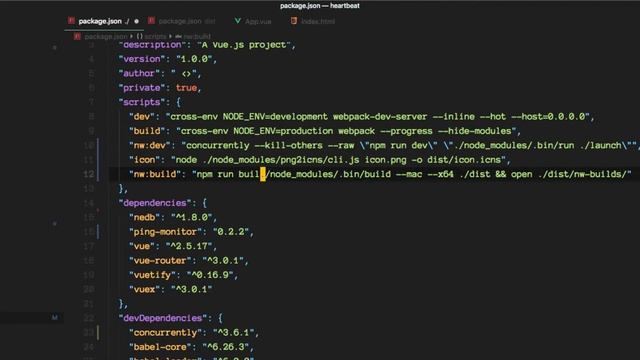
Task: Switch to the package.json ./ tab
Action: [104, 21]
